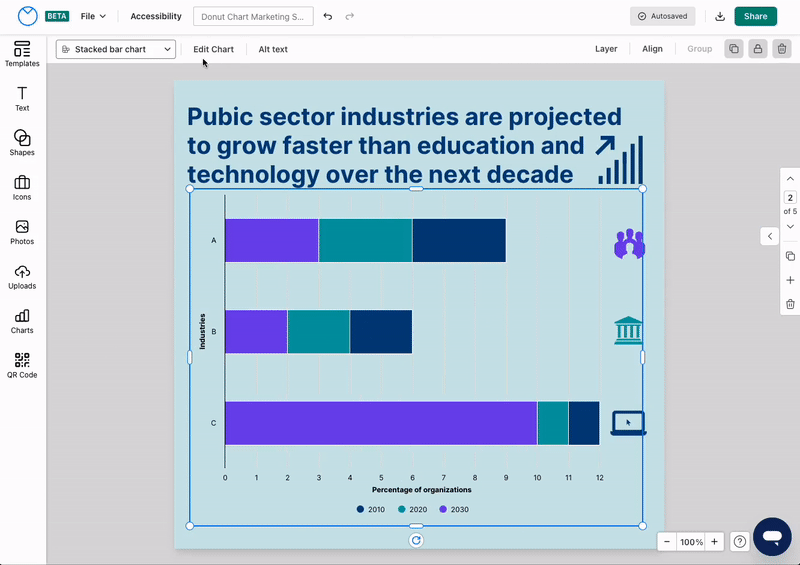Click the Edit Chart button
Image resolution: width=800 pixels, height=565 pixels.
213,49
